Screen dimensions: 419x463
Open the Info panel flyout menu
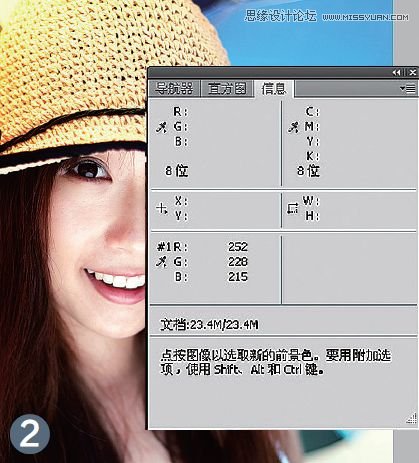coord(408,89)
